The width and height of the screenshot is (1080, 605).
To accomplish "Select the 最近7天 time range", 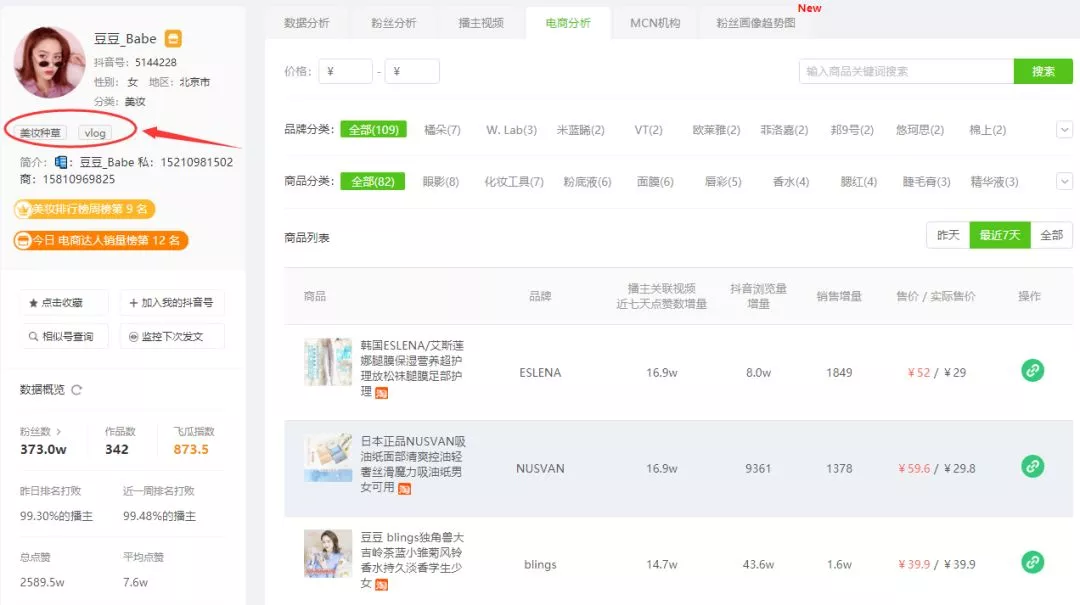I will tap(1000, 235).
